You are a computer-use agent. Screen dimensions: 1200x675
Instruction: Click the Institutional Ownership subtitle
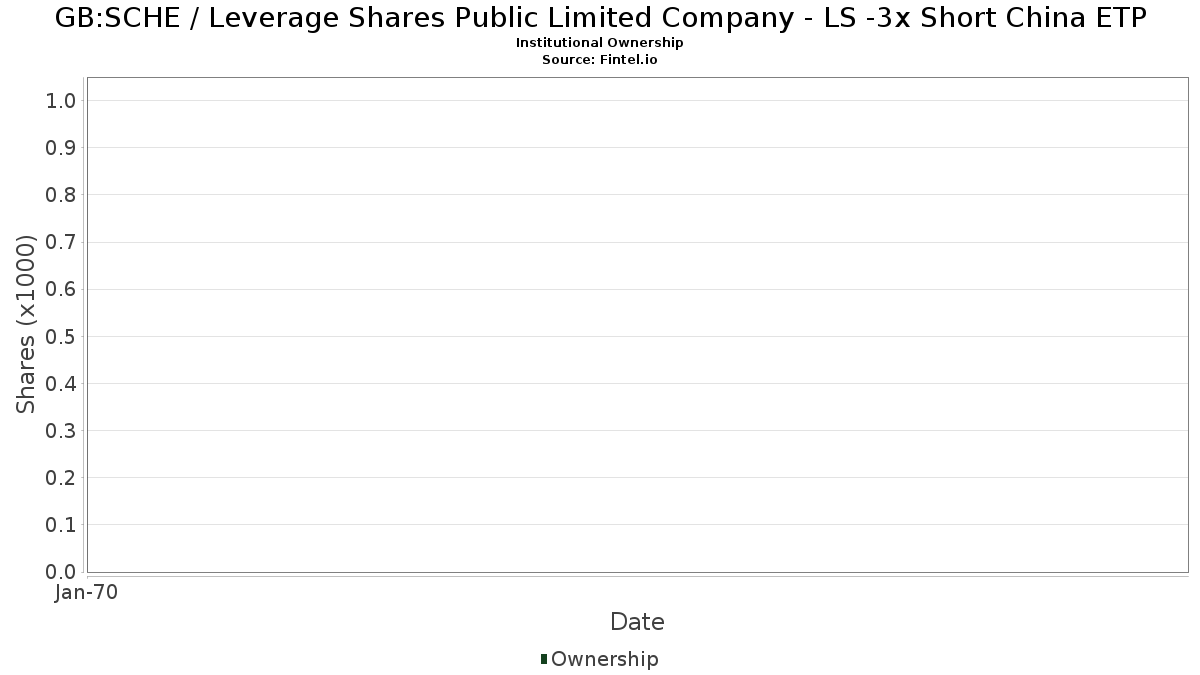tap(600, 43)
